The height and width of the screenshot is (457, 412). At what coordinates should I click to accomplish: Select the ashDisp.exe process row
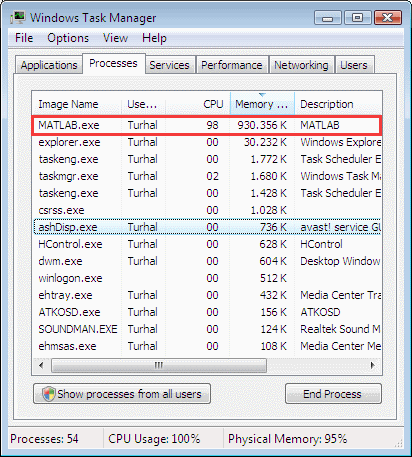coord(207,227)
